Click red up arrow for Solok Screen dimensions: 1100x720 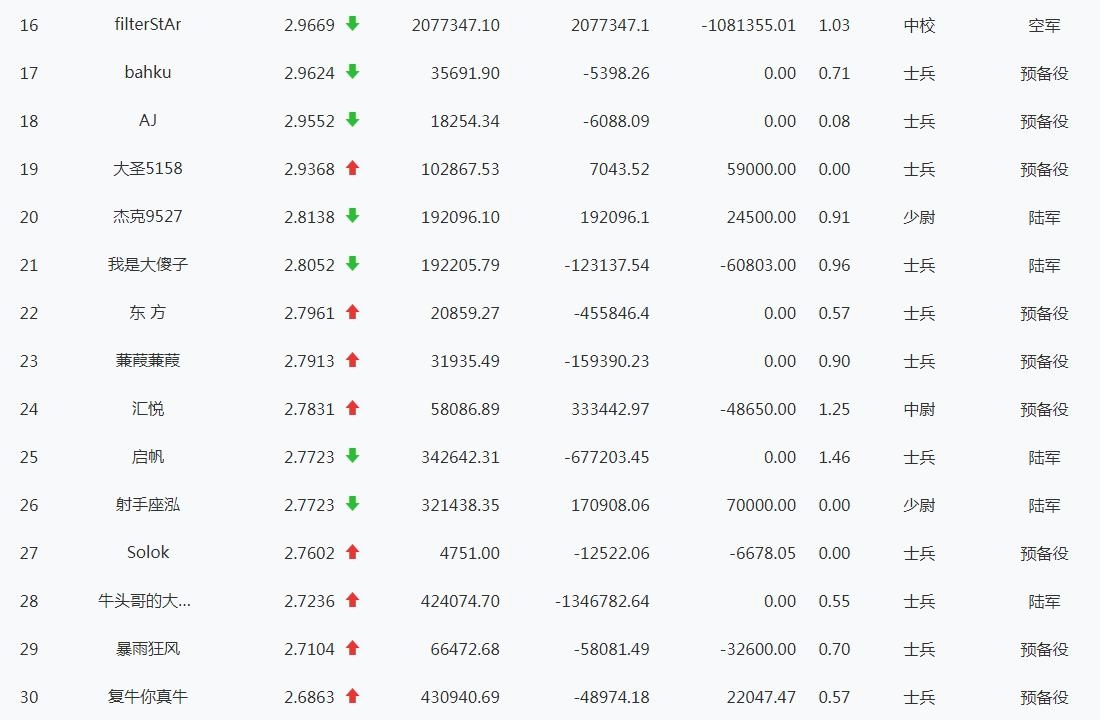[x=352, y=552]
